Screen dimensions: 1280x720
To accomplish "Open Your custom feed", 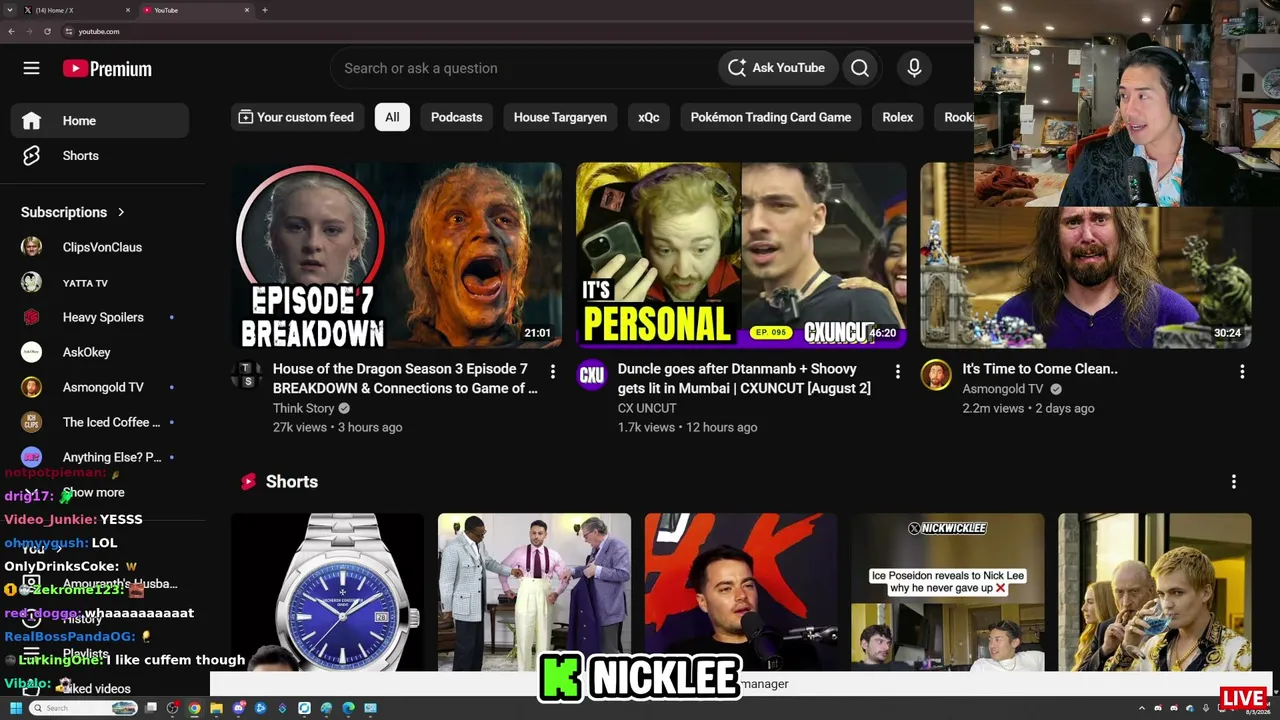I will [297, 117].
